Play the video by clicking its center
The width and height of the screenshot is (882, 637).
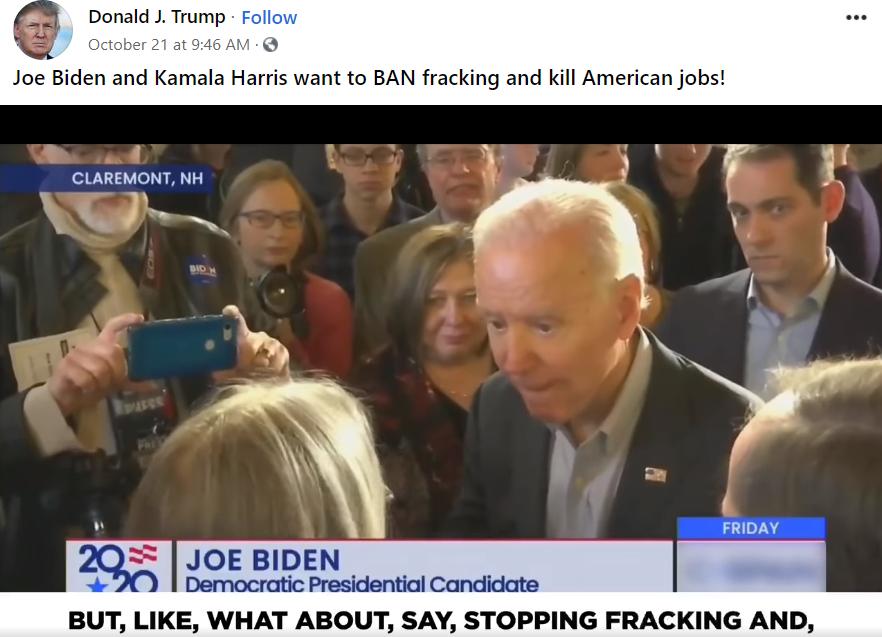tap(441, 349)
